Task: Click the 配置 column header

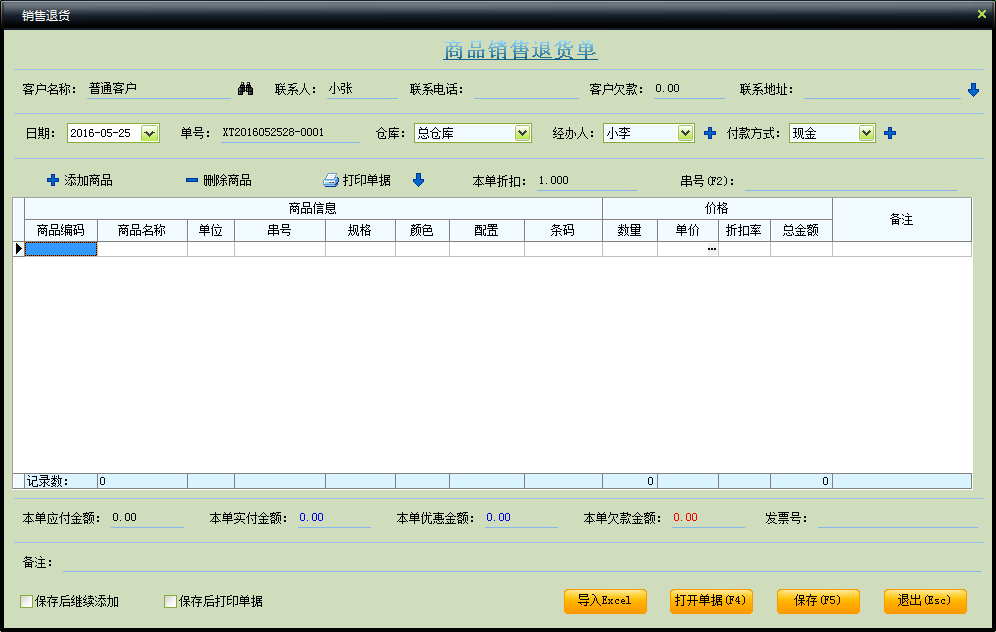Action: pos(487,230)
